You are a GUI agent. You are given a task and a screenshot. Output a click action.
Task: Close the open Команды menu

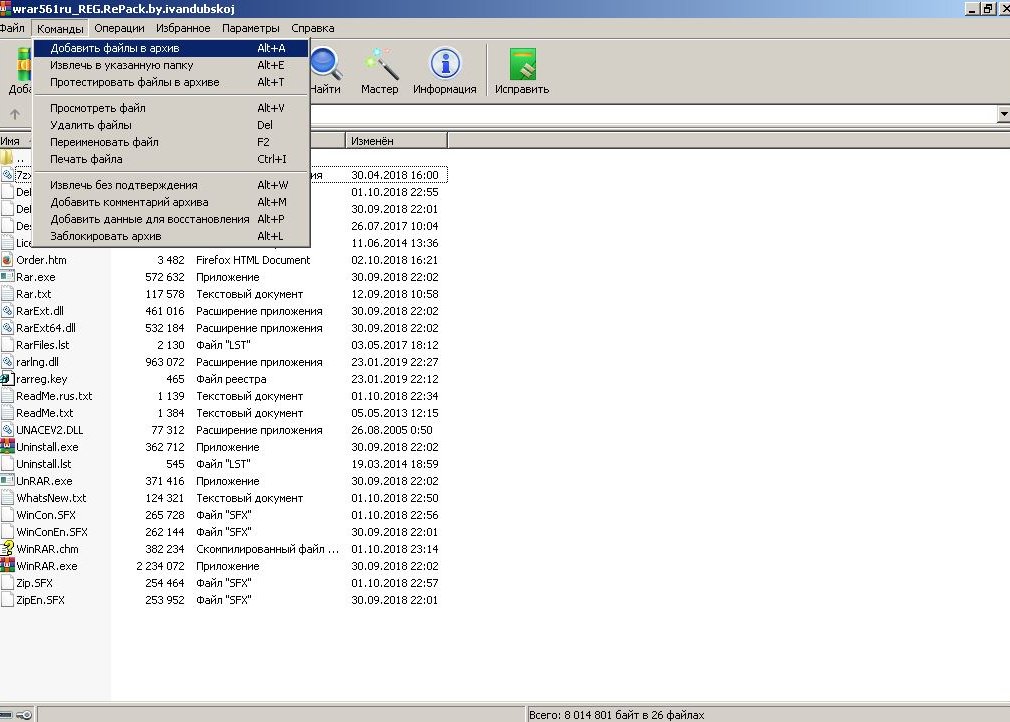tap(60, 28)
